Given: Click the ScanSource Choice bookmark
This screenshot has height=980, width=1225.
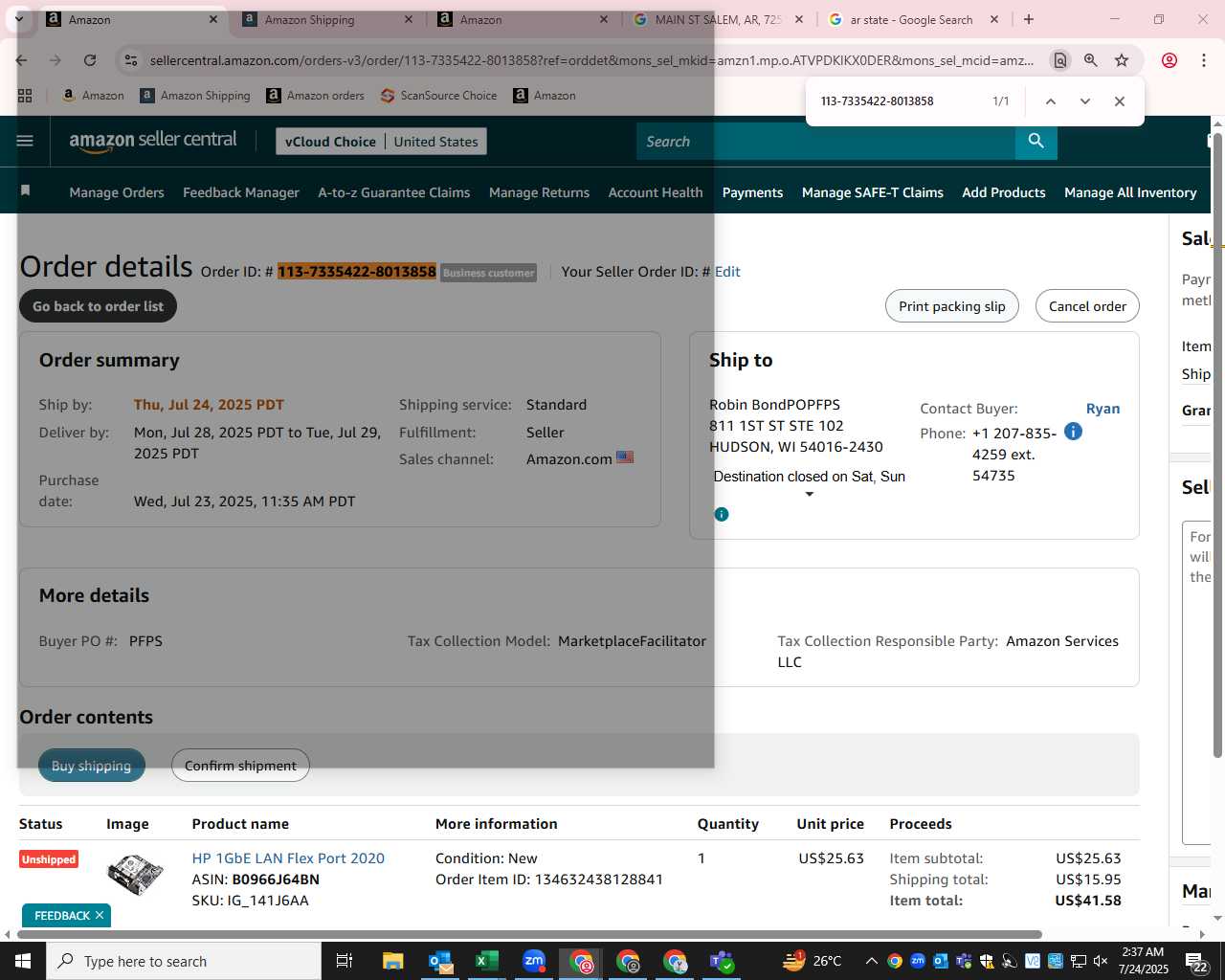Looking at the screenshot, I should click(x=438, y=96).
